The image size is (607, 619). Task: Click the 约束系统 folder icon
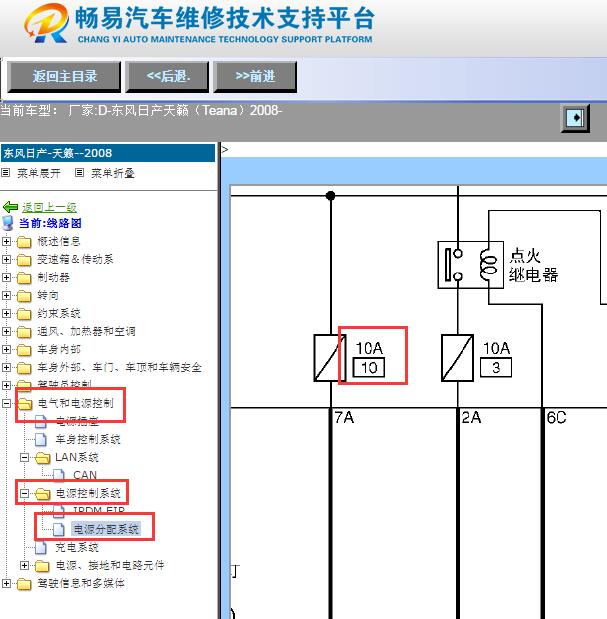(24, 314)
